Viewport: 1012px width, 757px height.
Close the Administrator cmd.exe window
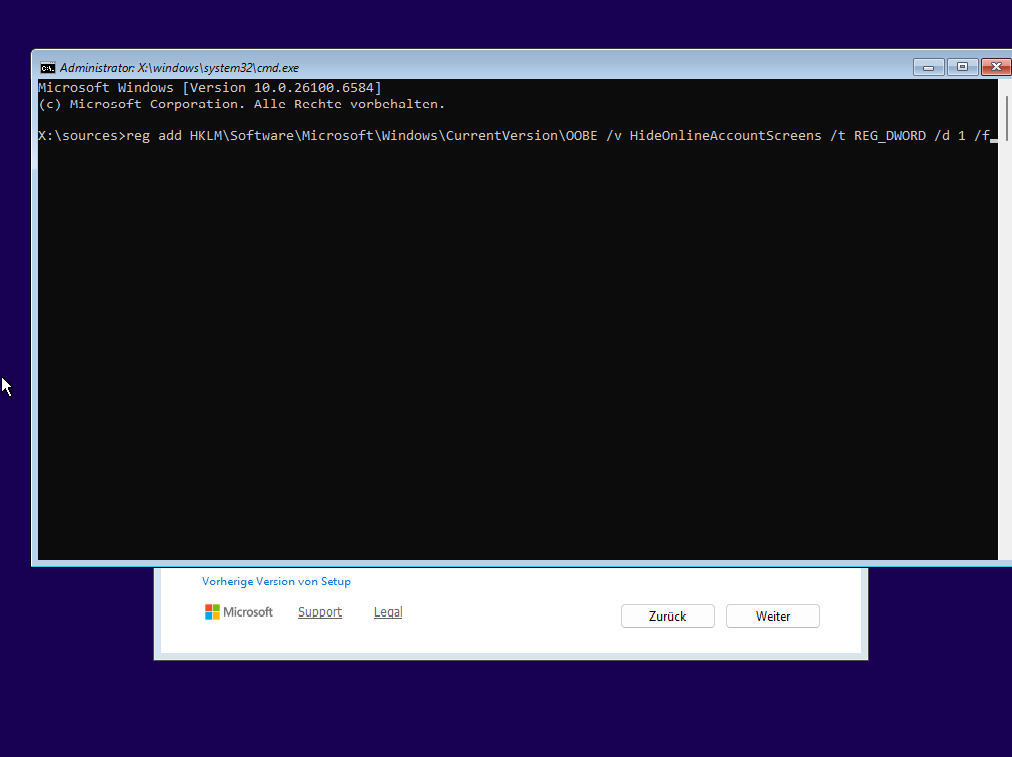coord(996,67)
